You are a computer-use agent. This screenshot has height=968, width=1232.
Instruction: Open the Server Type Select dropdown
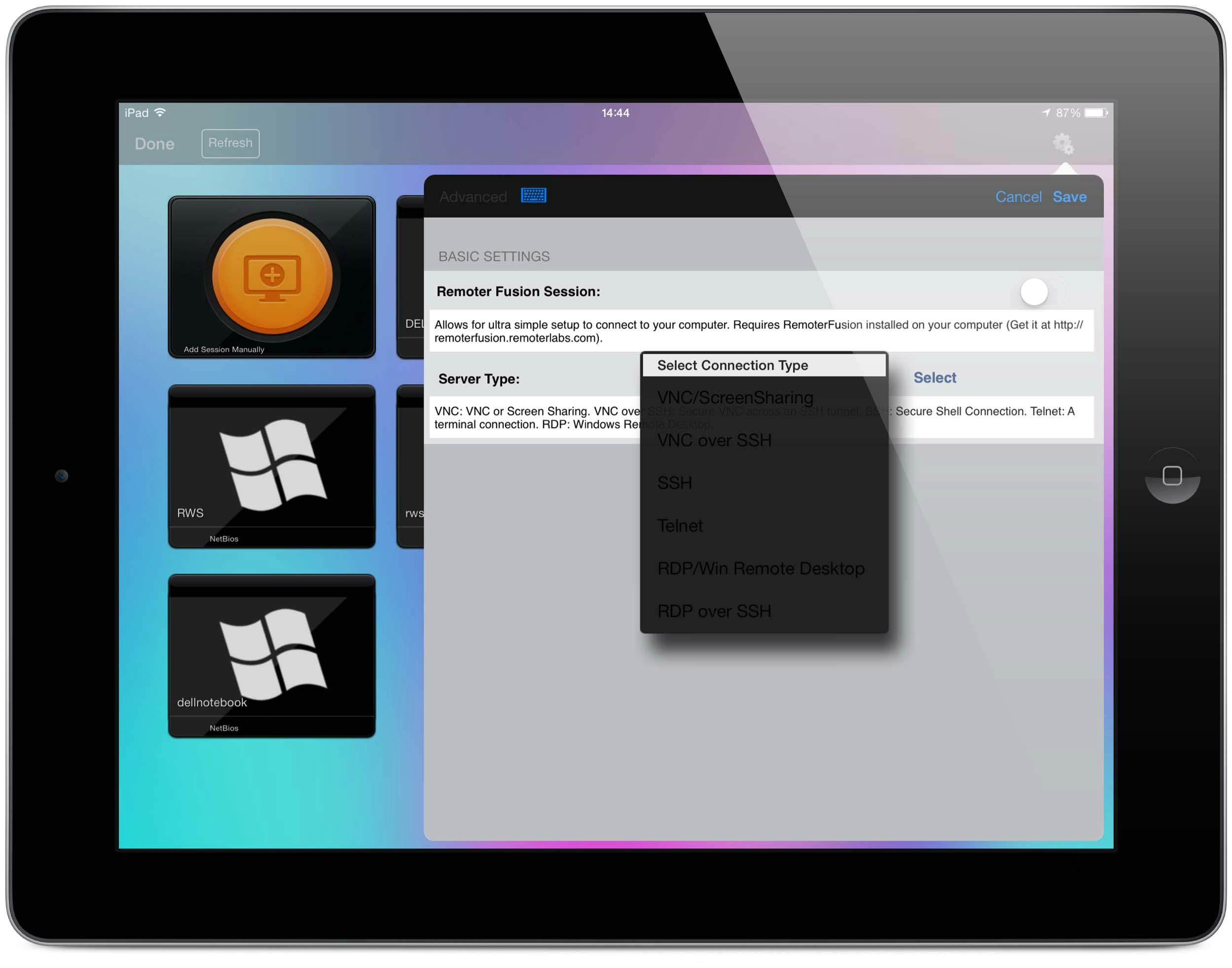pos(935,378)
